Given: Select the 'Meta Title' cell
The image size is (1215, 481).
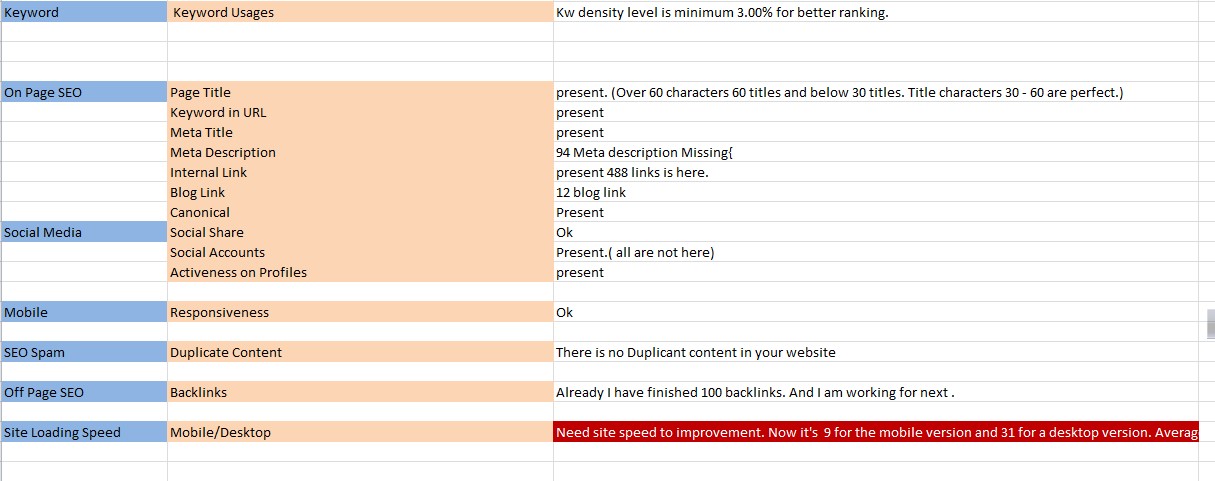Looking at the screenshot, I should coord(360,132).
